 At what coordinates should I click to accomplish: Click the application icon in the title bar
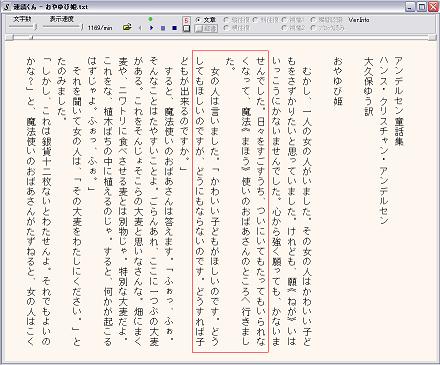[x=6, y=7]
